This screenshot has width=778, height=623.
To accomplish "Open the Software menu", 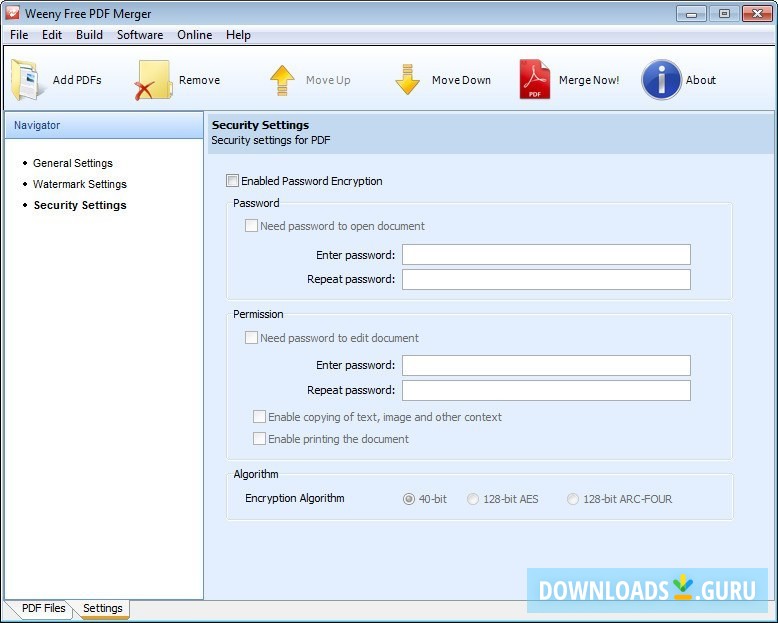I will point(140,35).
